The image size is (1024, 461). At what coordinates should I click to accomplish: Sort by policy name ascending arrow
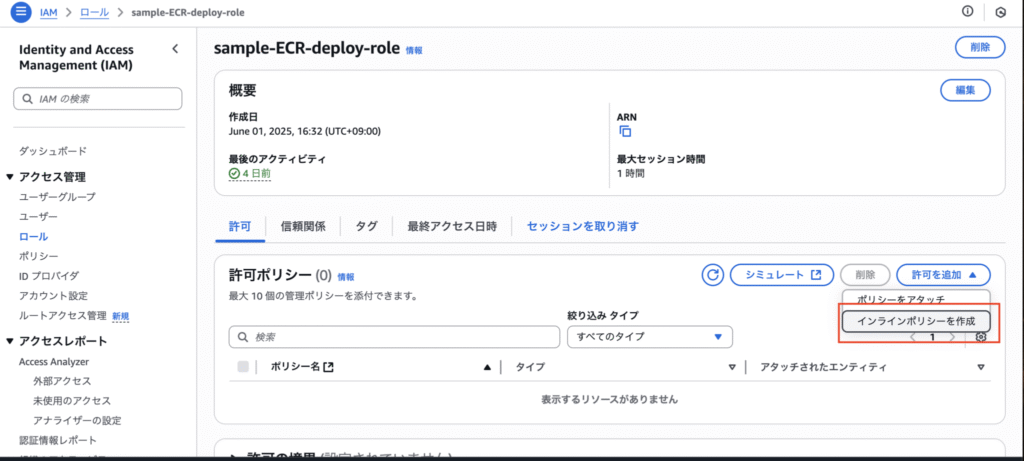pyautogui.click(x=487, y=368)
